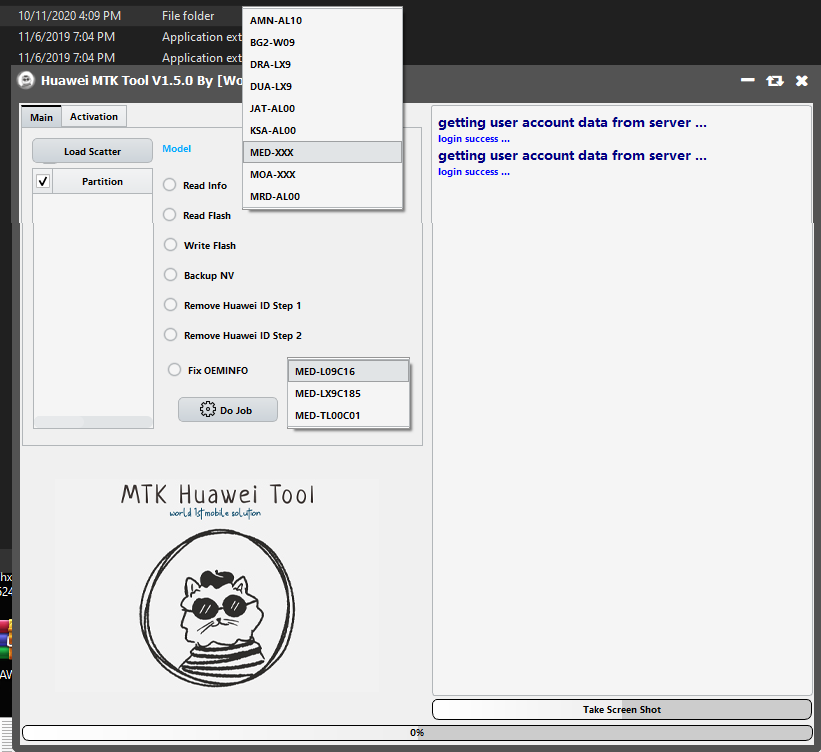821x752 pixels.
Task: Click first 'login success ...' log line
Action: [x=474, y=139]
